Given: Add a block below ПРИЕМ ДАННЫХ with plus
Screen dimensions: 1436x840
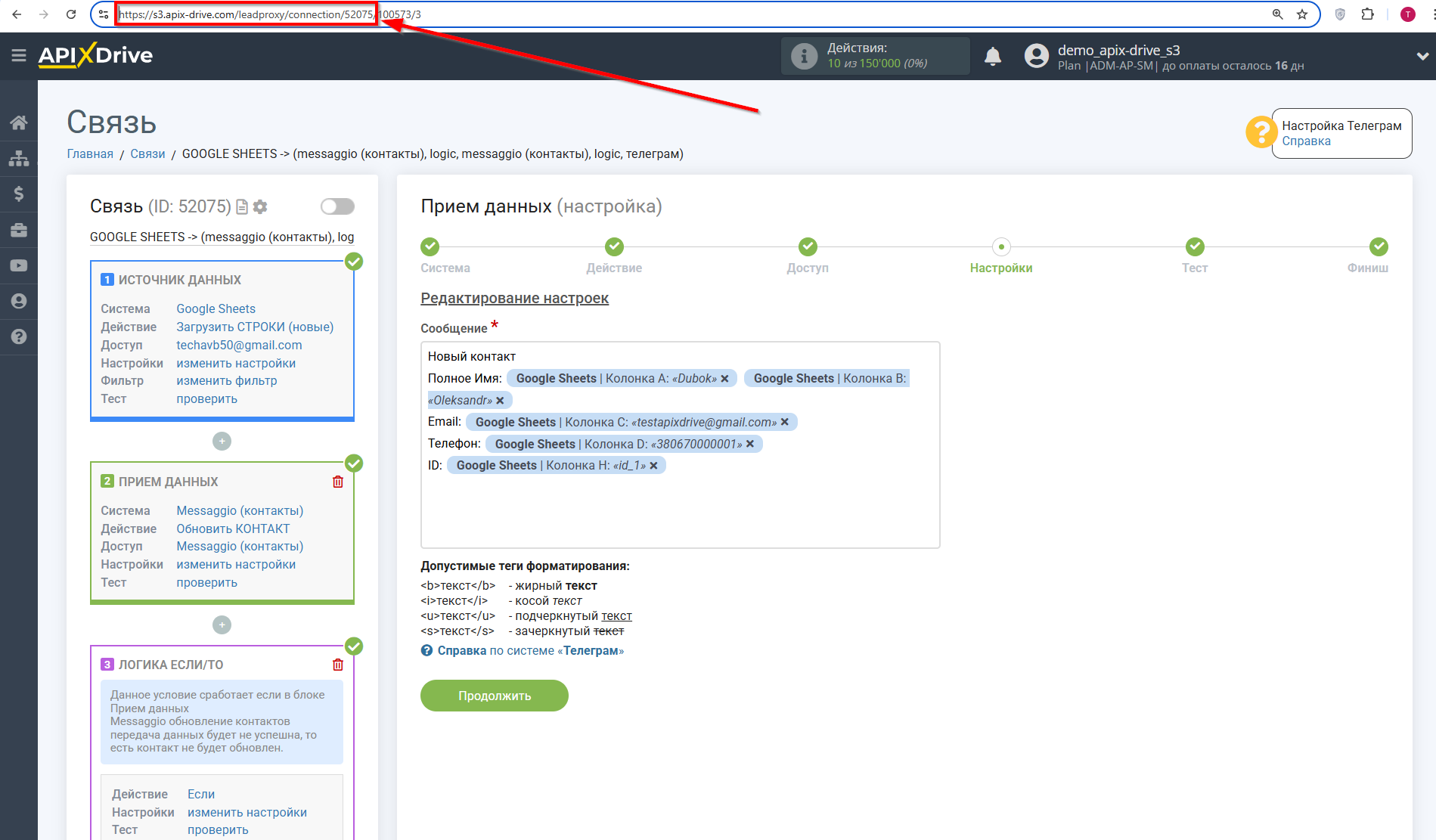Looking at the screenshot, I should tap(222, 625).
